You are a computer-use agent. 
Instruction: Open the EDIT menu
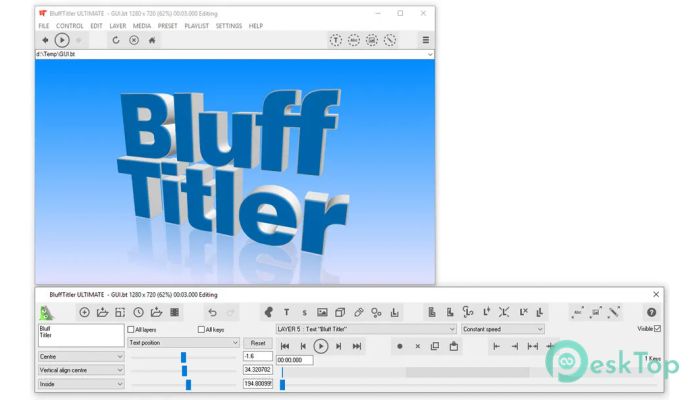coord(96,26)
